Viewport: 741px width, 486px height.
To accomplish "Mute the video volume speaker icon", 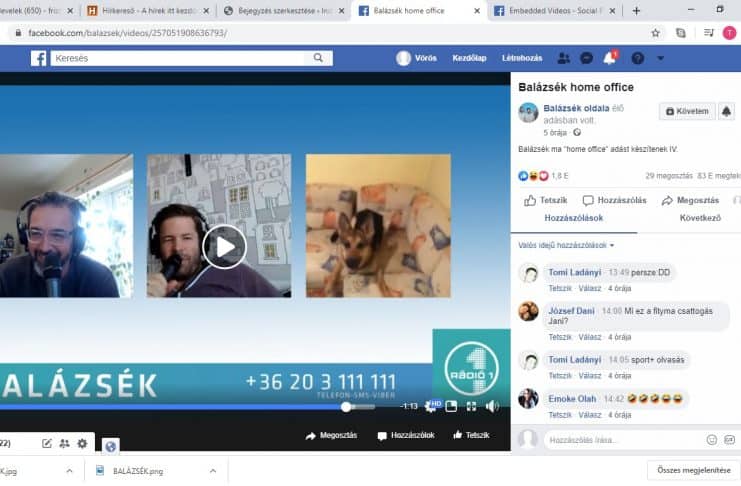I will [x=492, y=406].
